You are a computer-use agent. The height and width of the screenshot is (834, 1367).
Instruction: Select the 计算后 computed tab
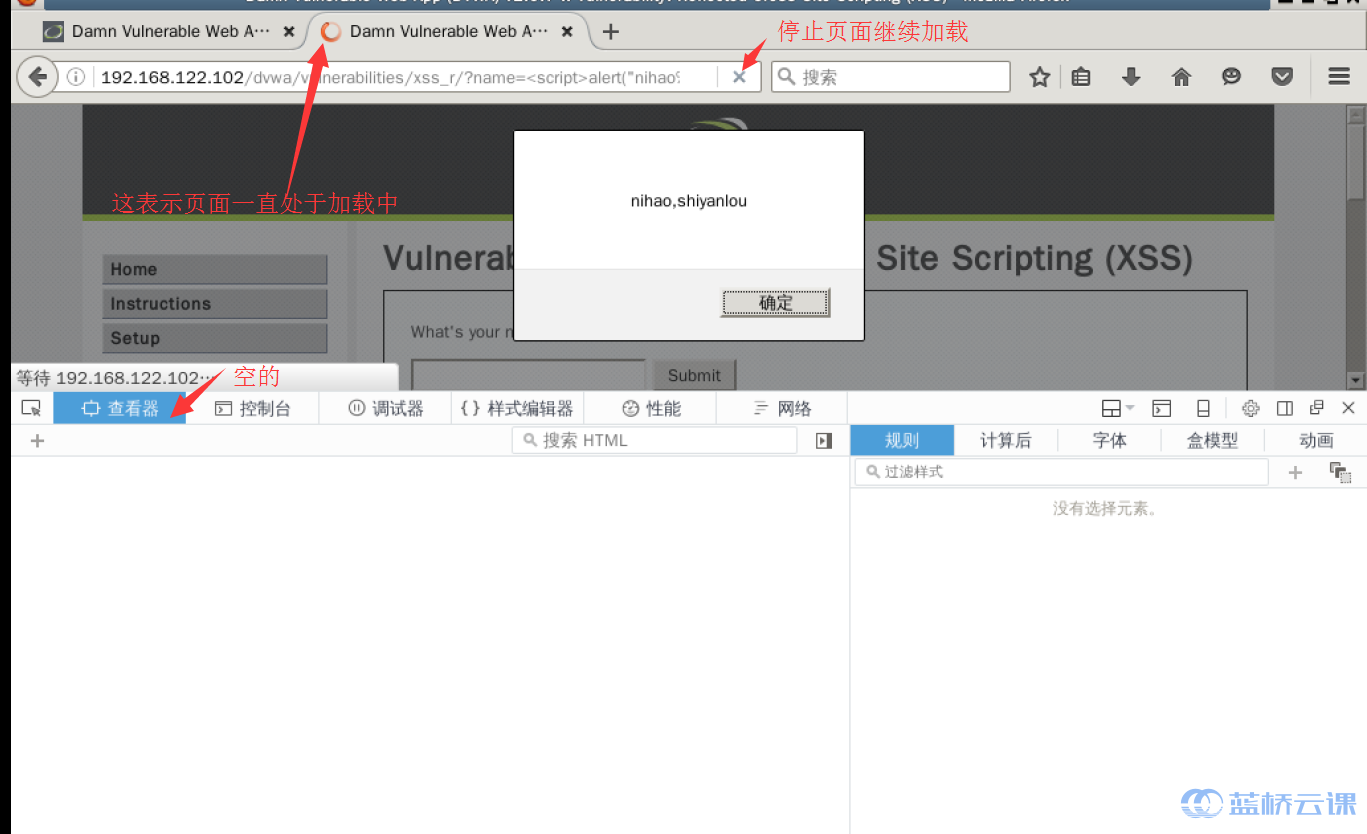click(x=1005, y=440)
